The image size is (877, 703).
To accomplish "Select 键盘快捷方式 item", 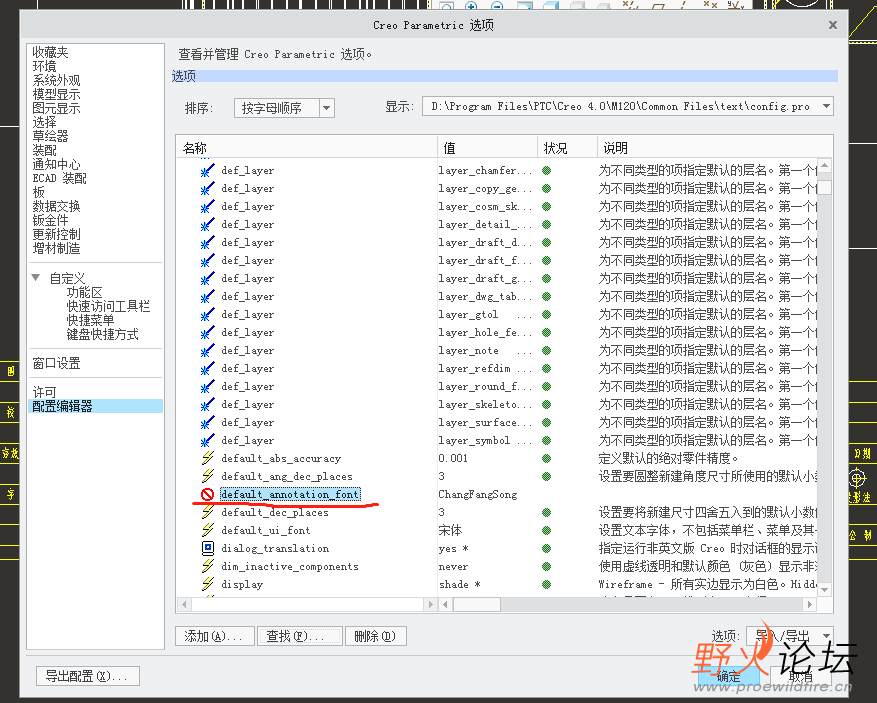I will pos(102,334).
